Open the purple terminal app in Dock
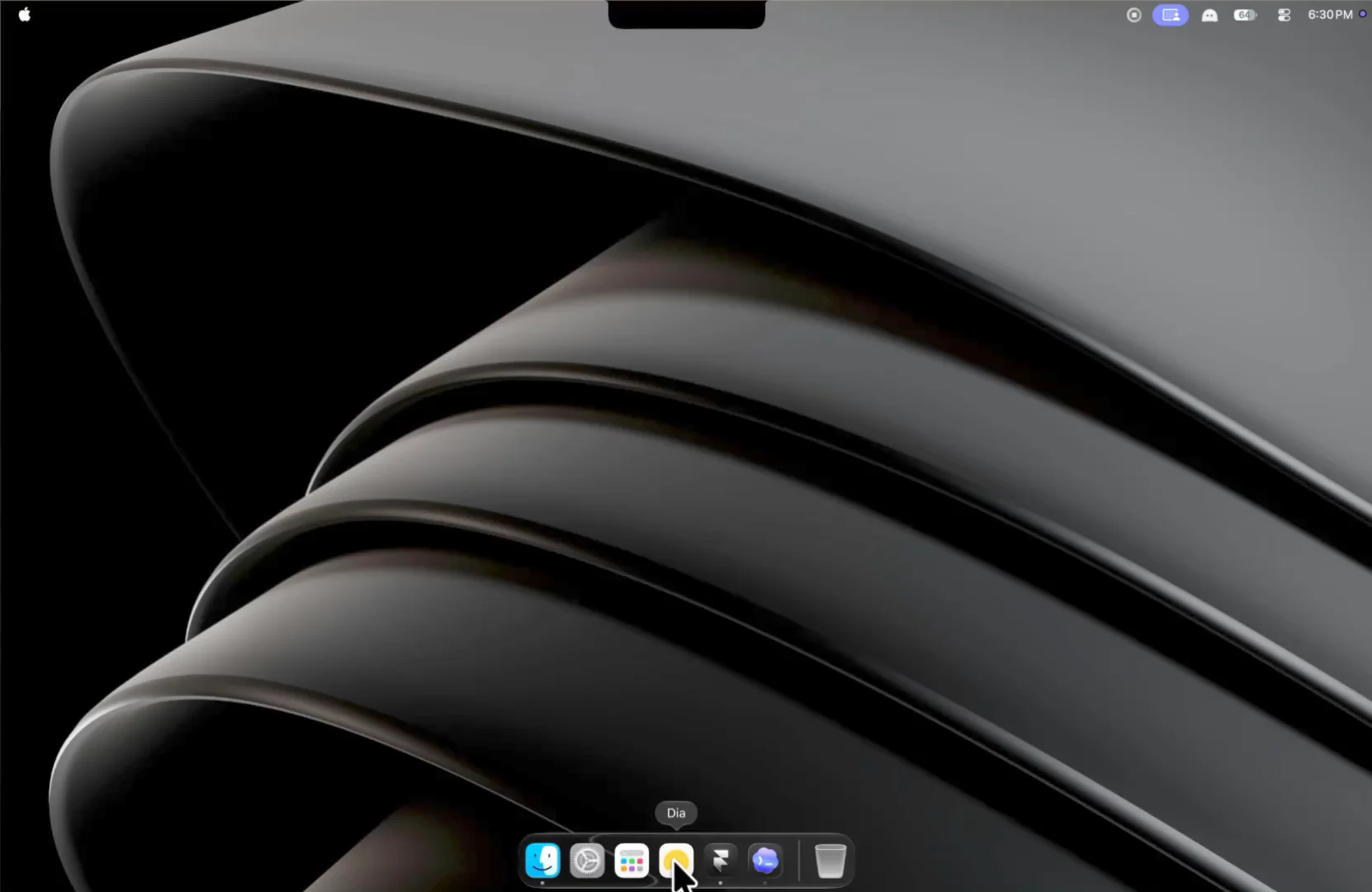 pyautogui.click(x=765, y=861)
